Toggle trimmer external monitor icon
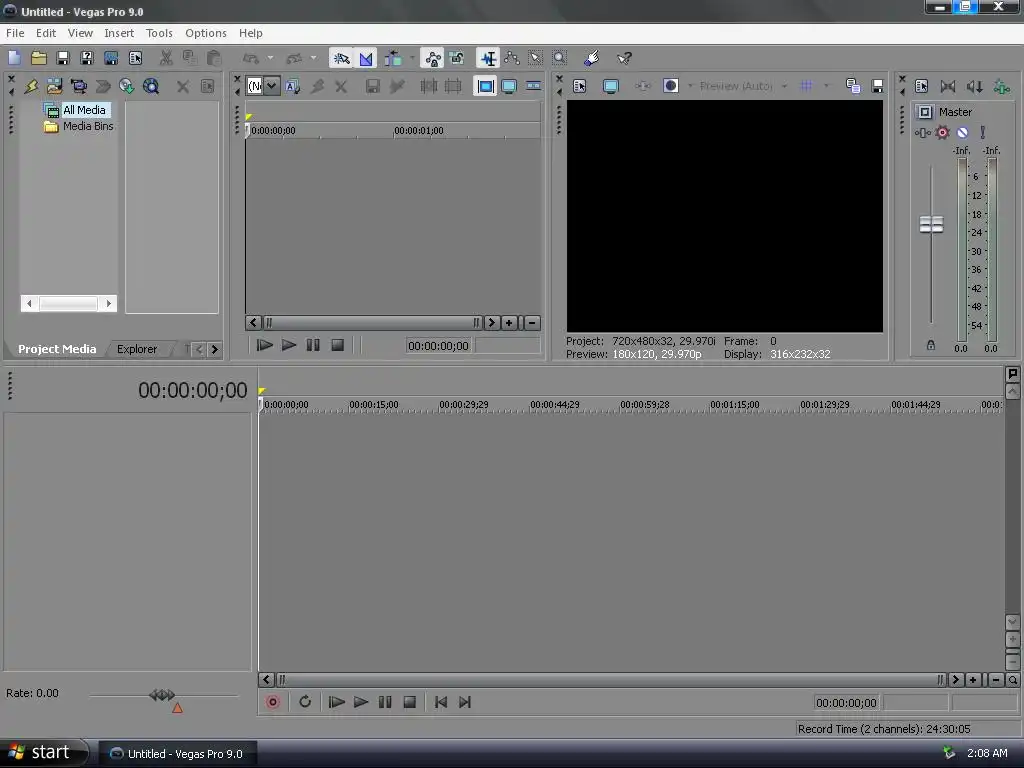This screenshot has height=768, width=1024. coord(509,86)
